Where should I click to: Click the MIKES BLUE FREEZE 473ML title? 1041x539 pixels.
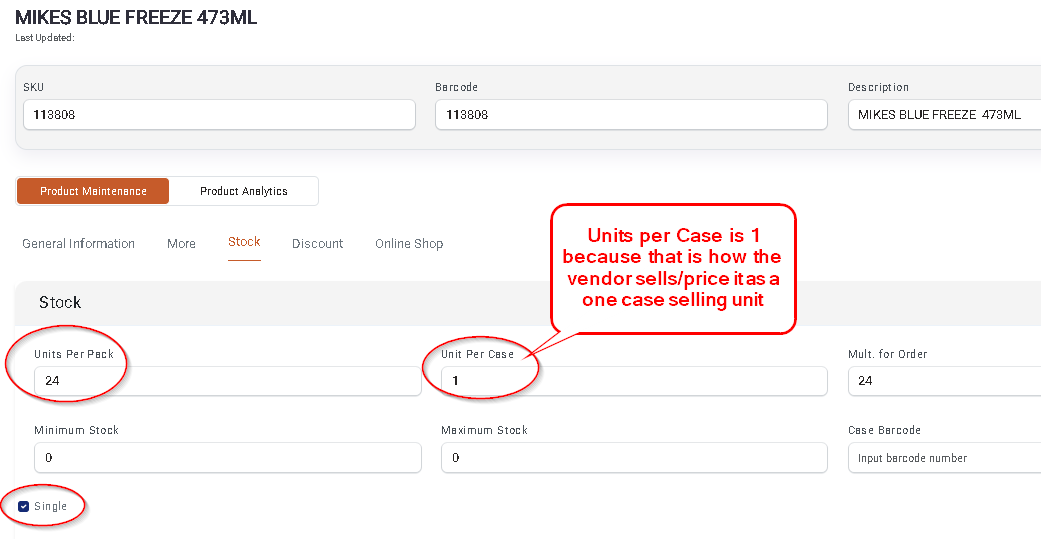click(136, 17)
